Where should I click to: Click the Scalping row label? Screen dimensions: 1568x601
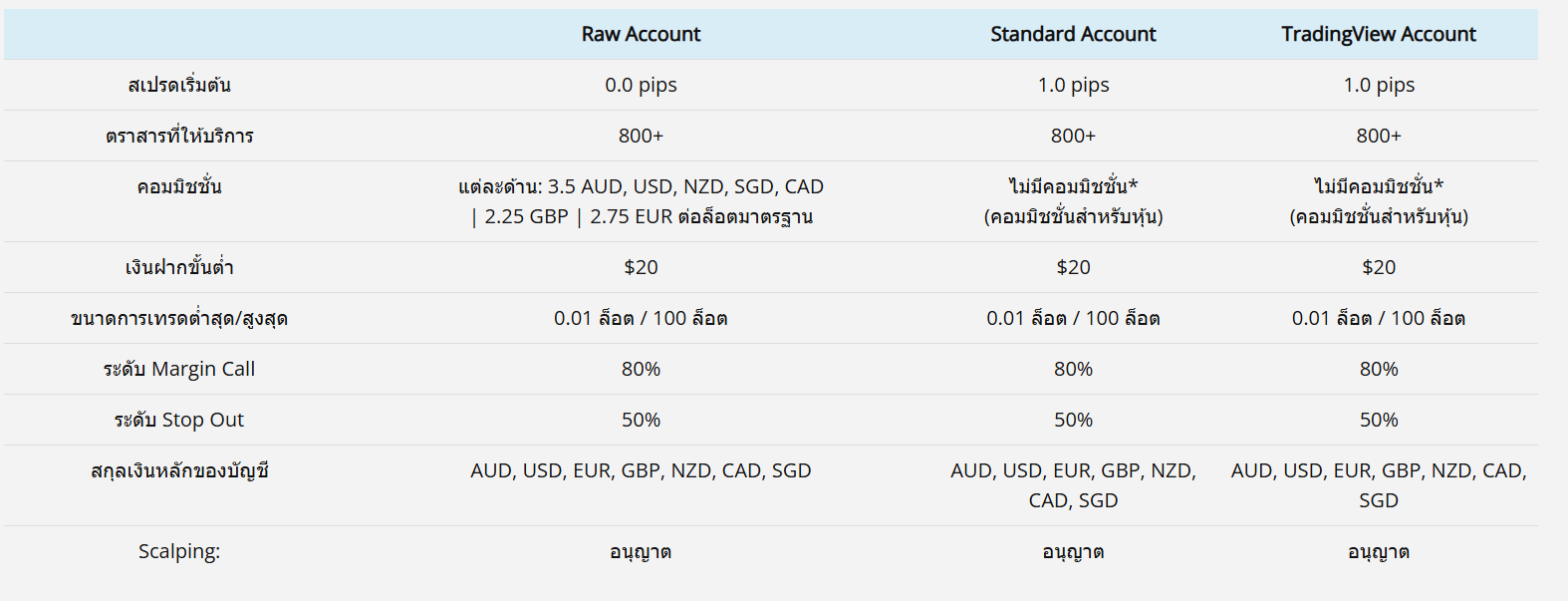[x=179, y=551]
